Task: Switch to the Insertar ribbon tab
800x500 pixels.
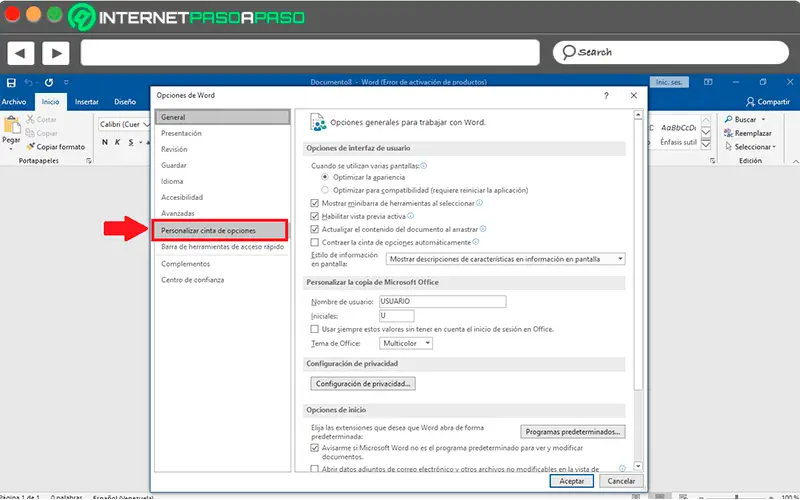Action: tap(87, 102)
